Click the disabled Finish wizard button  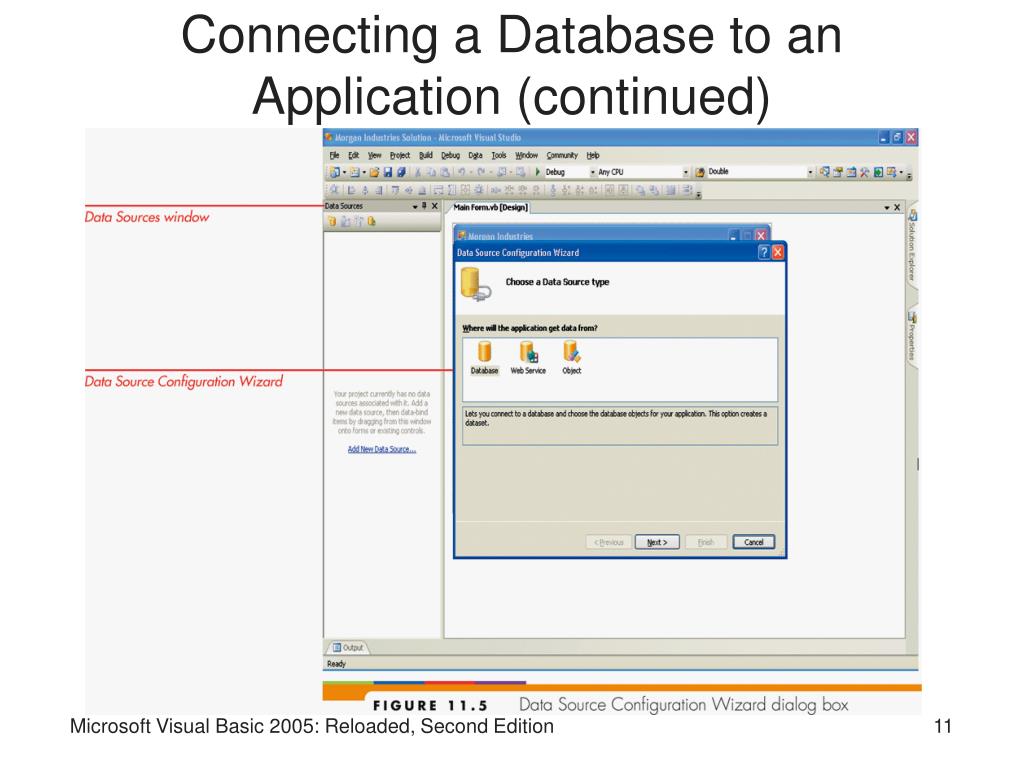706,542
